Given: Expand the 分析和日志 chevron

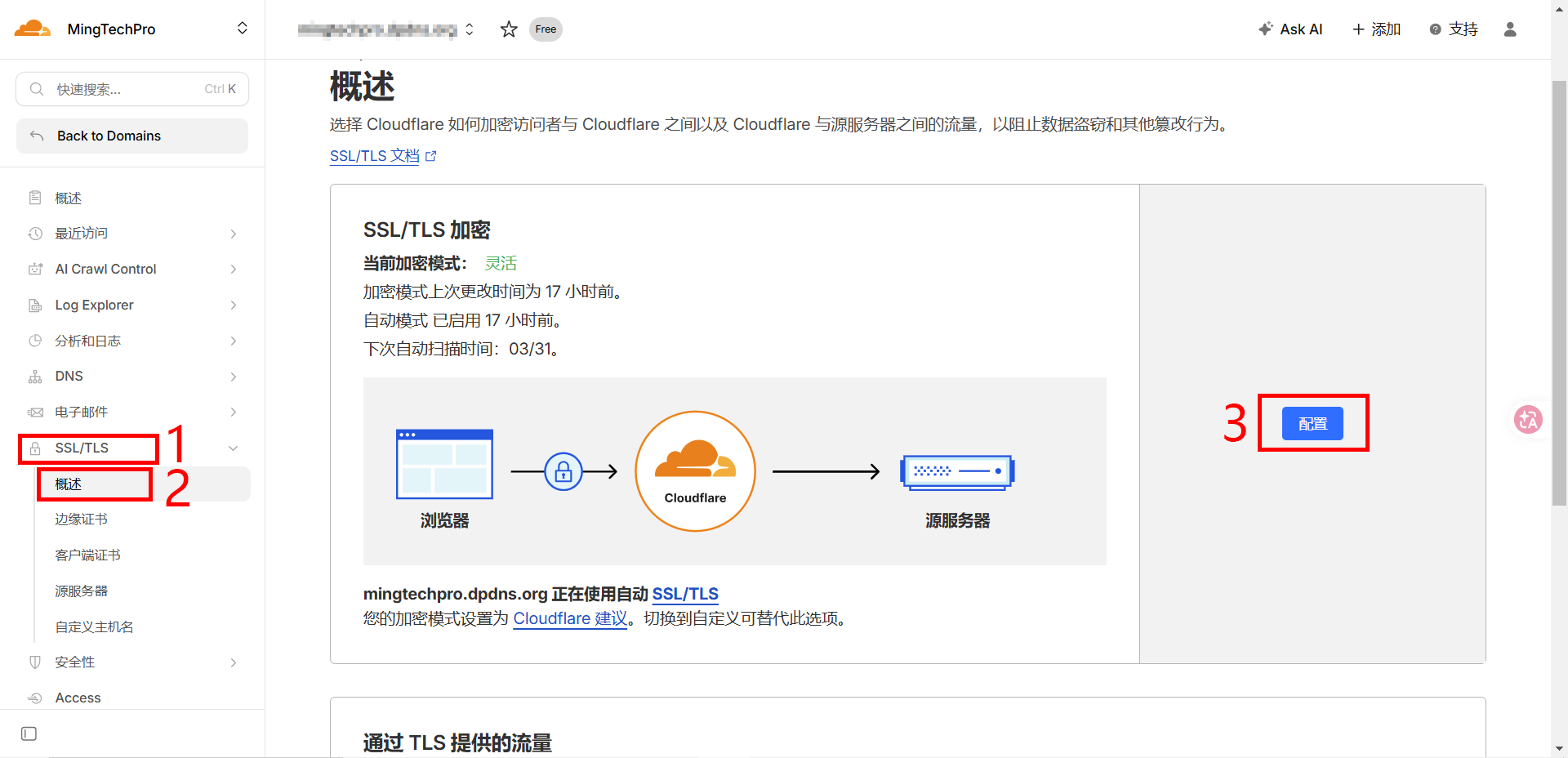Looking at the screenshot, I should [x=234, y=341].
